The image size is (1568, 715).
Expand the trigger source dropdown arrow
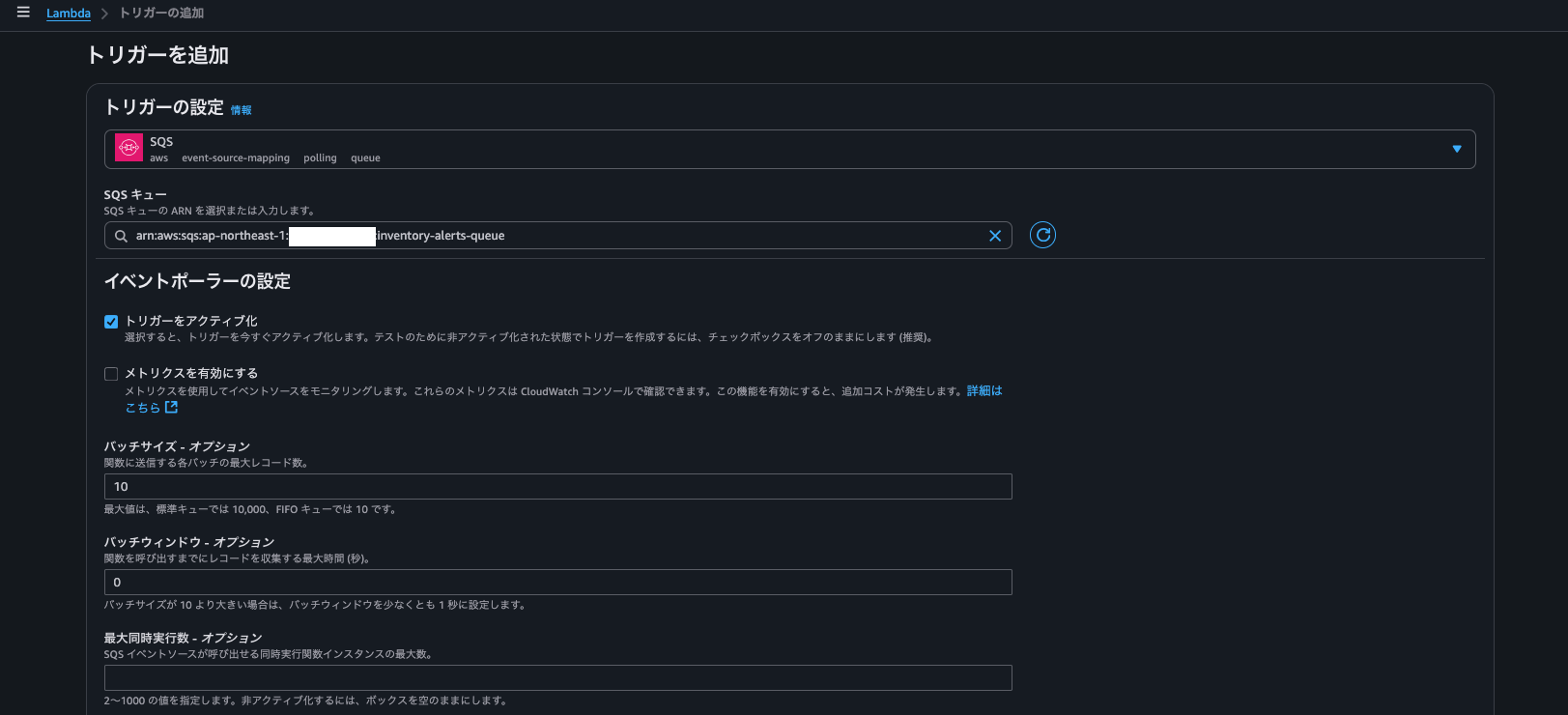[x=1456, y=149]
